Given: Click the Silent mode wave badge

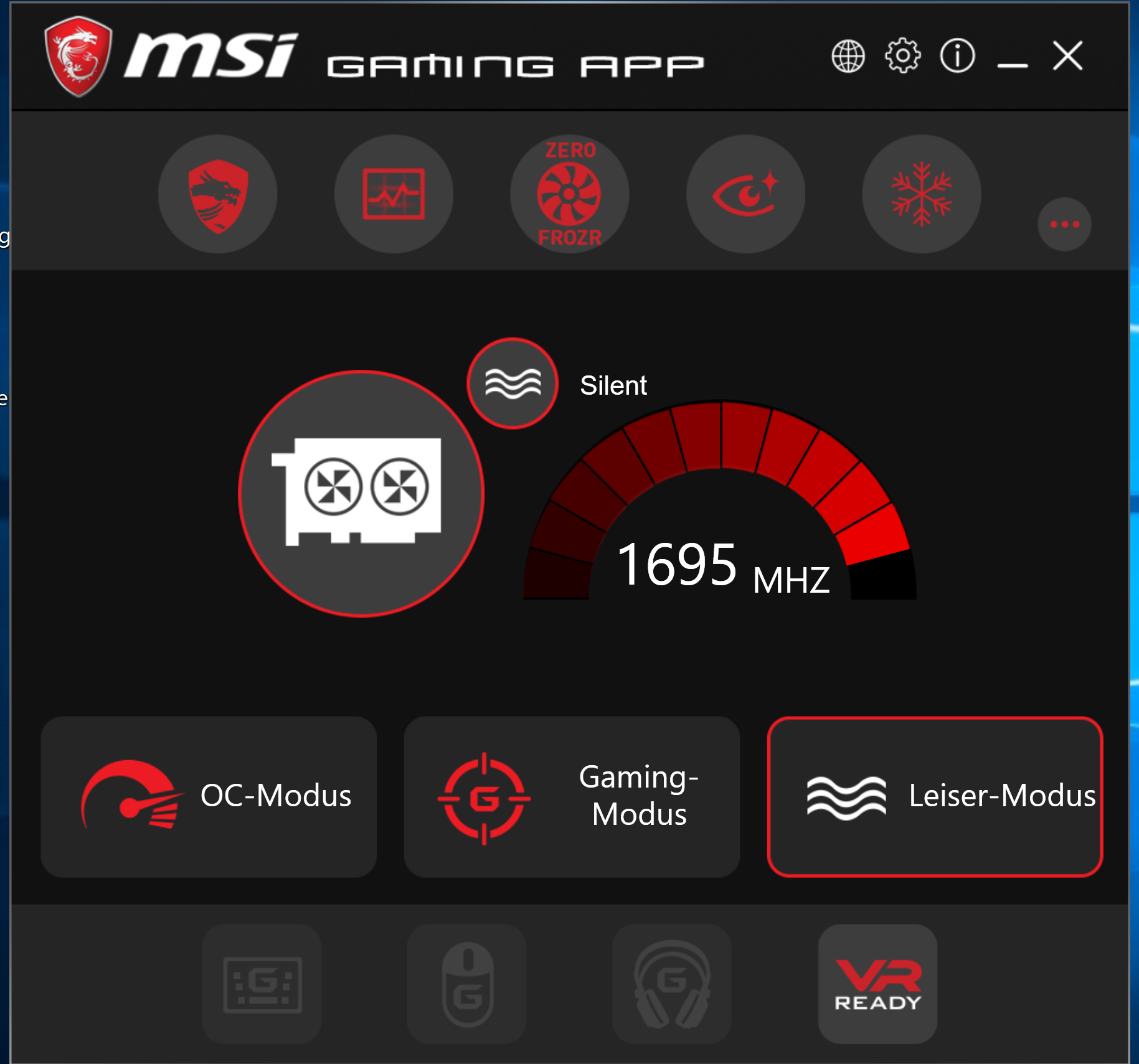Looking at the screenshot, I should 513,384.
